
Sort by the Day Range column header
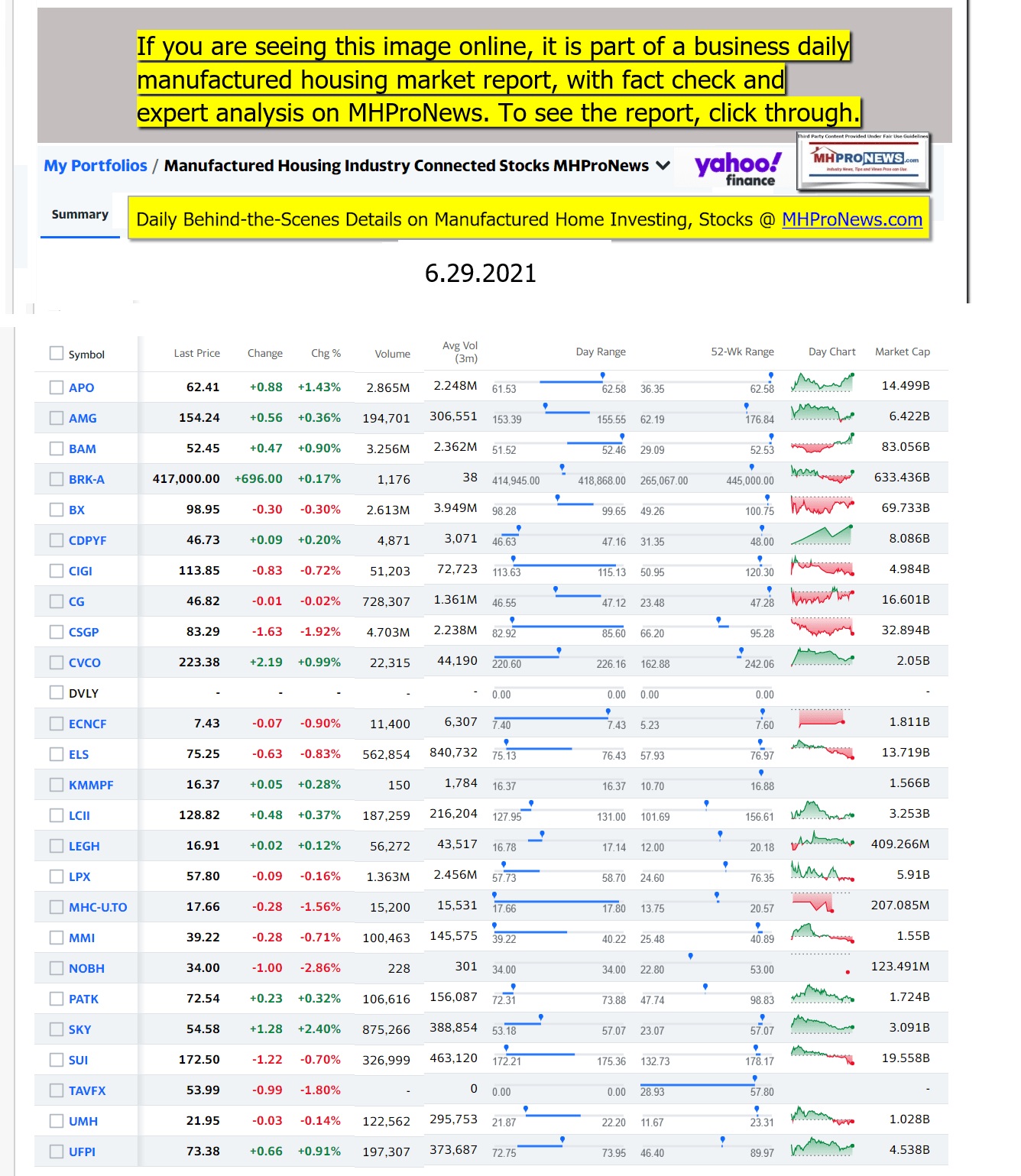pyautogui.click(x=601, y=352)
